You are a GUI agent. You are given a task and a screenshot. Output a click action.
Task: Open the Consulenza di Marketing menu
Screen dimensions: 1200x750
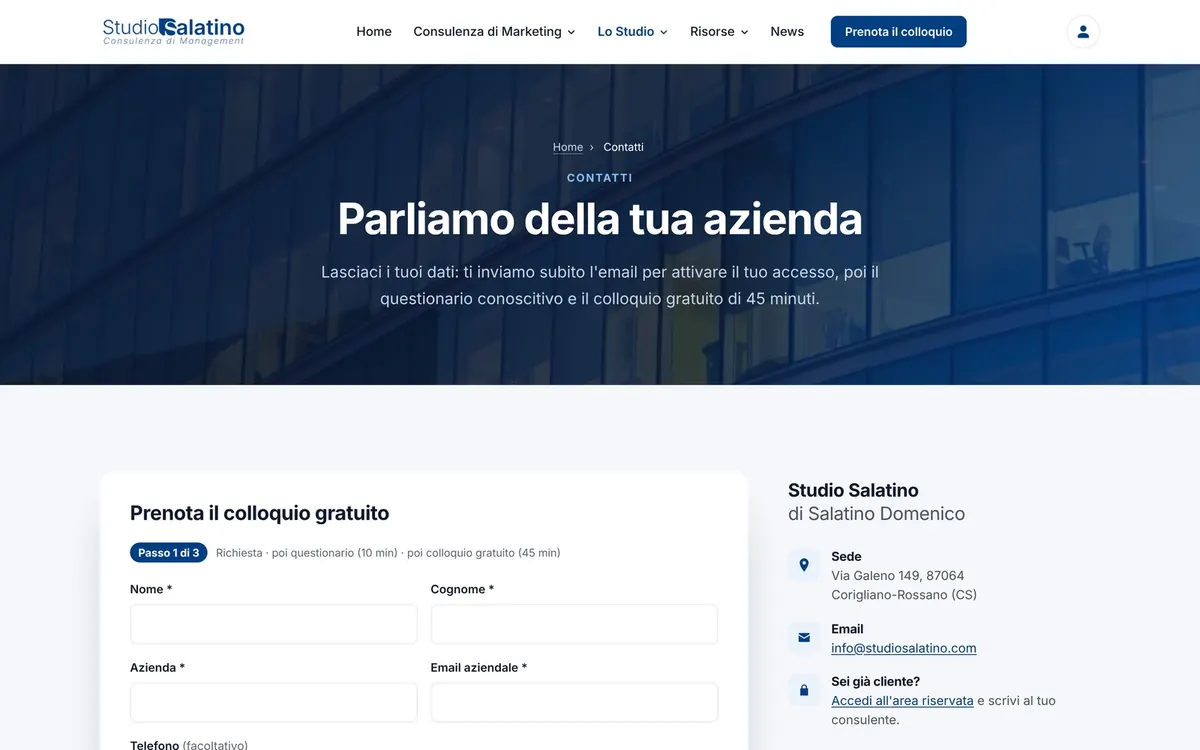[x=494, y=32]
